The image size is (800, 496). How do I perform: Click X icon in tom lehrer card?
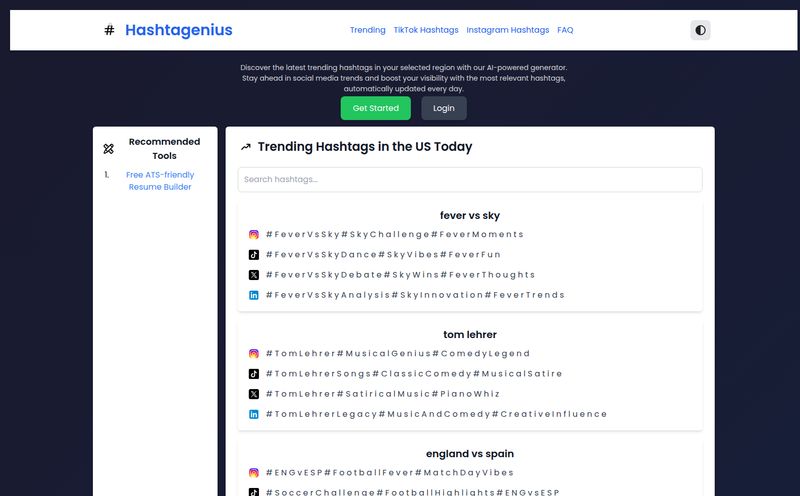(254, 394)
